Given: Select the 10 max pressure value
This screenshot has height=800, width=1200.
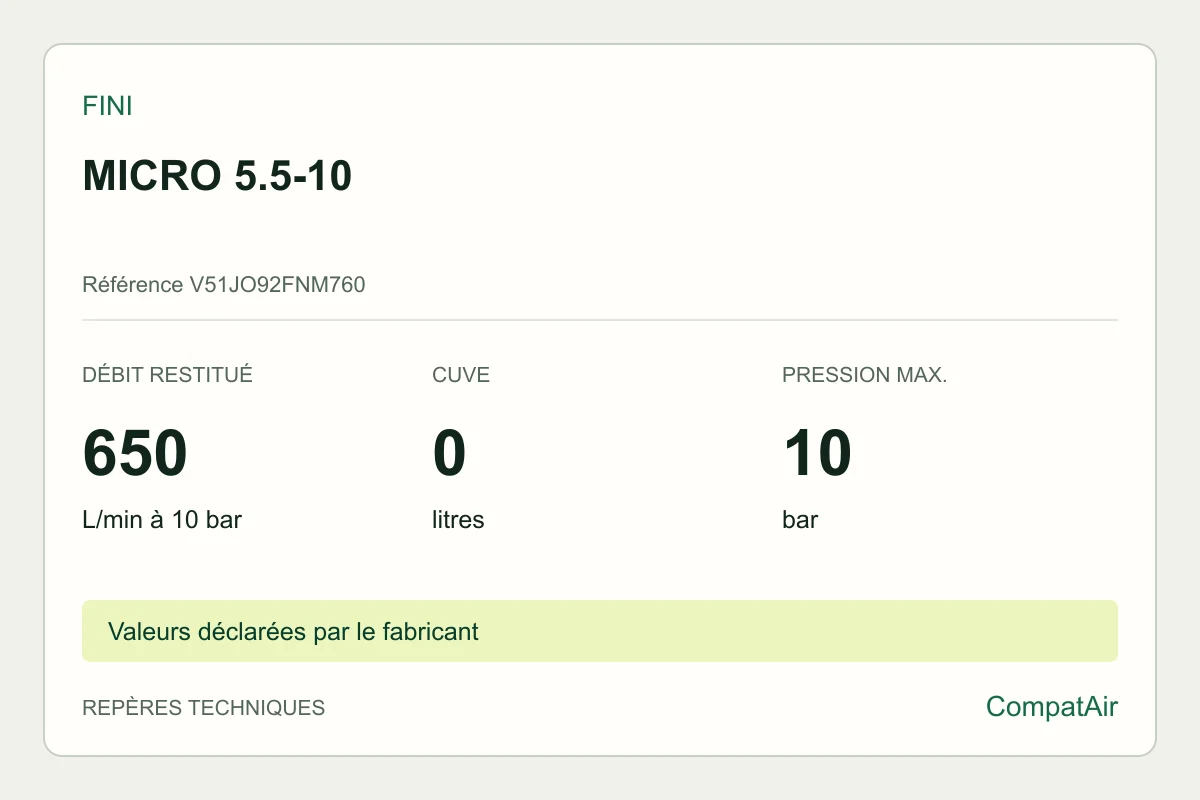Looking at the screenshot, I should click(817, 452).
